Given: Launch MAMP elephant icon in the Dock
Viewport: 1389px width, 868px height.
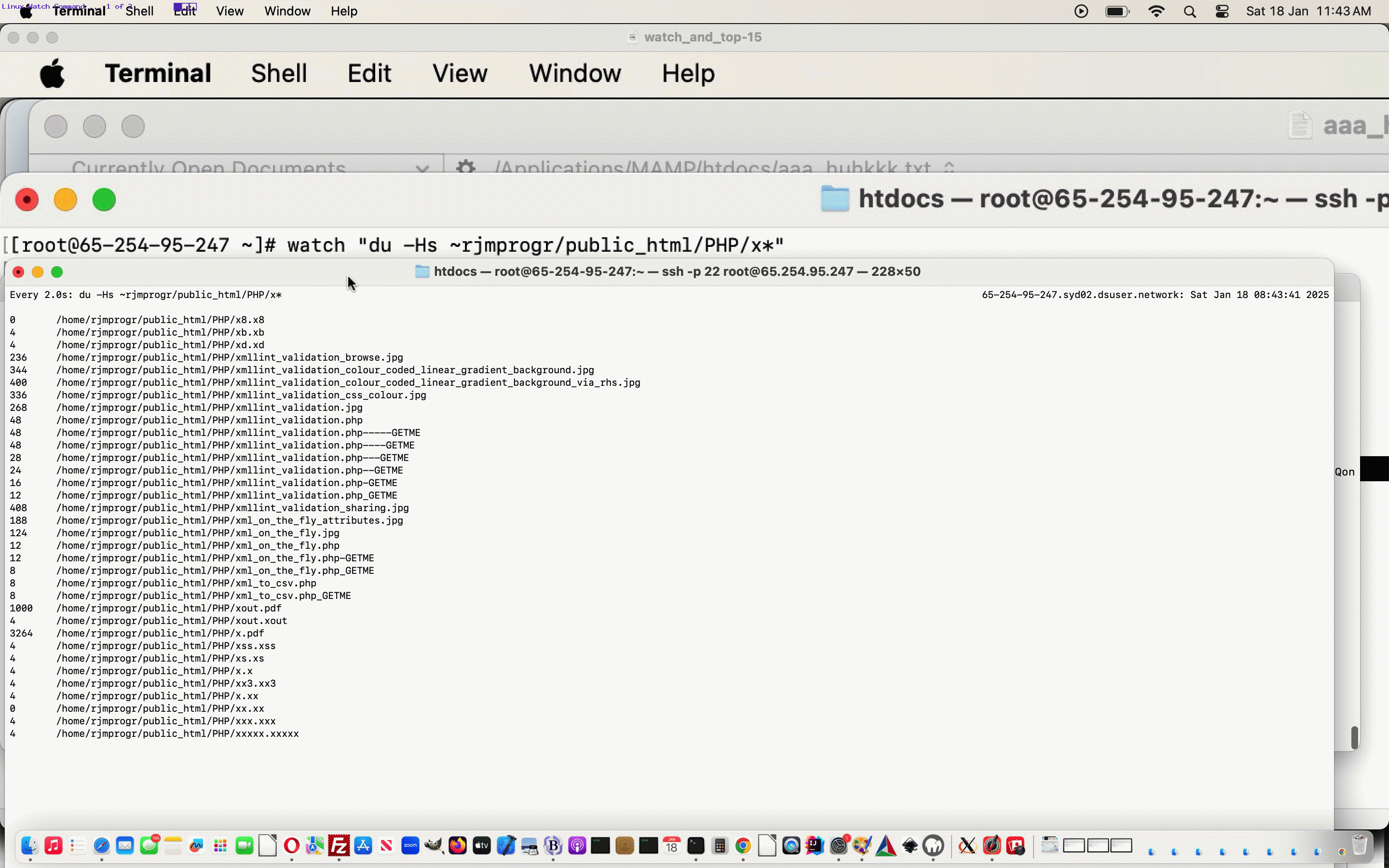Looking at the screenshot, I should click(933, 846).
